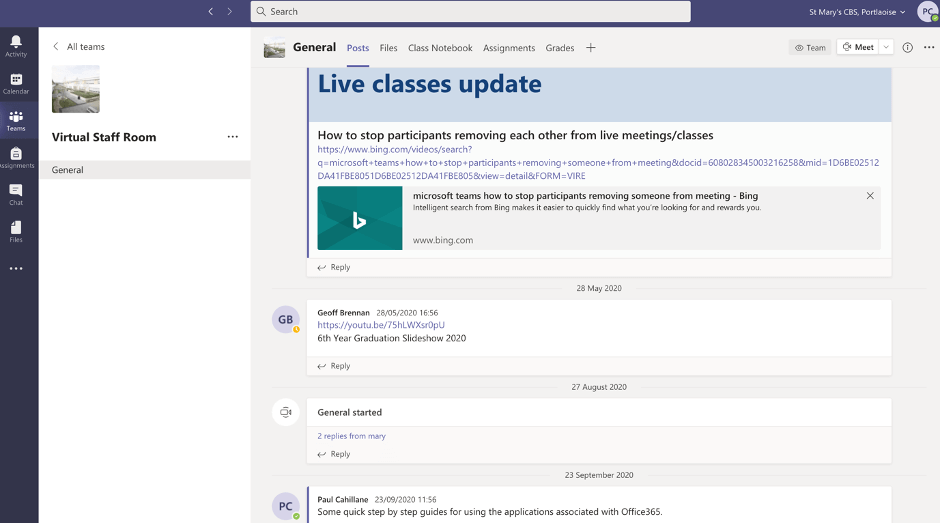Open the Calendar icon in sidebar

tap(16, 83)
